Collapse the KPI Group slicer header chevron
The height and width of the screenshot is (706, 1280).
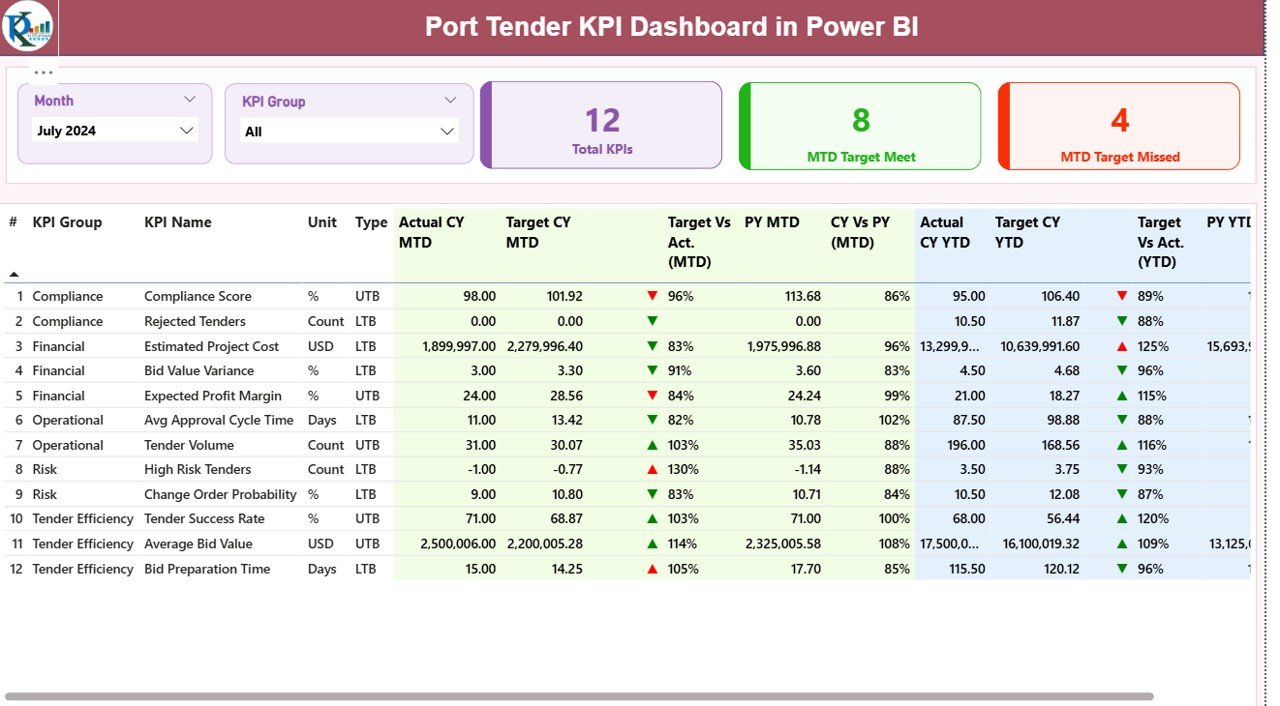[450, 101]
